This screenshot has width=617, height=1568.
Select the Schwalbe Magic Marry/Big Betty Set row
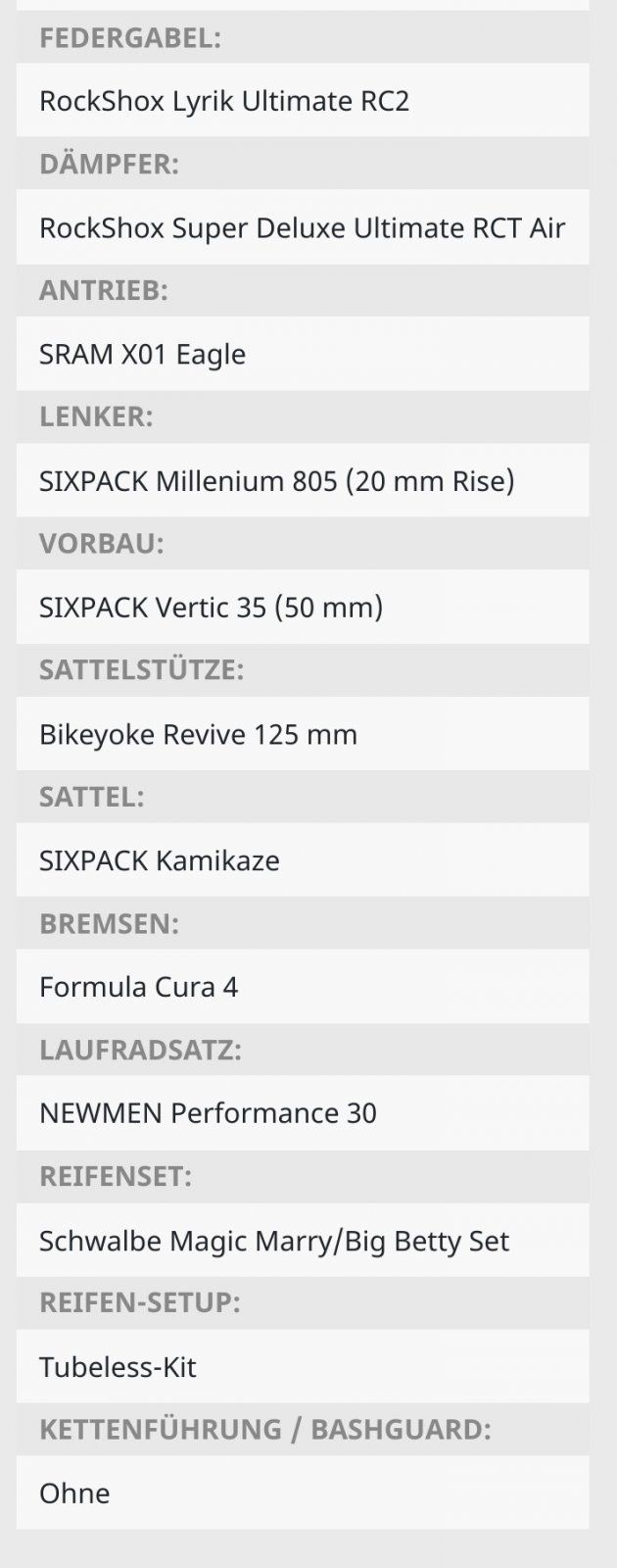274,1241
